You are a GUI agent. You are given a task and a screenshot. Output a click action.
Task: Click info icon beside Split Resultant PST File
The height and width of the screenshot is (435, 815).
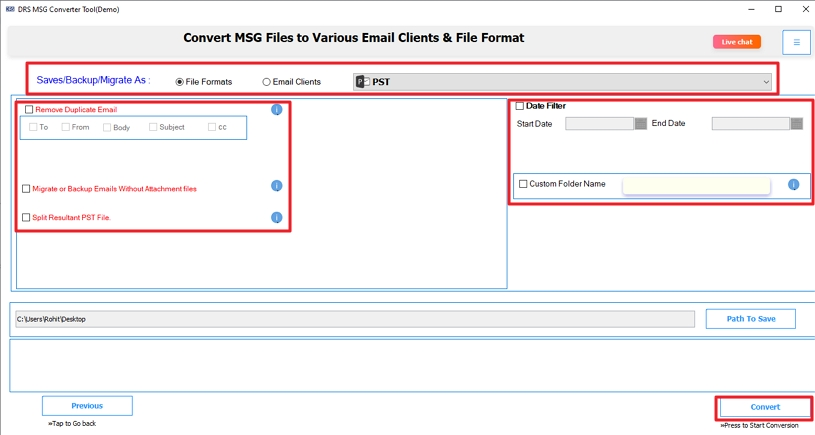[277, 217]
